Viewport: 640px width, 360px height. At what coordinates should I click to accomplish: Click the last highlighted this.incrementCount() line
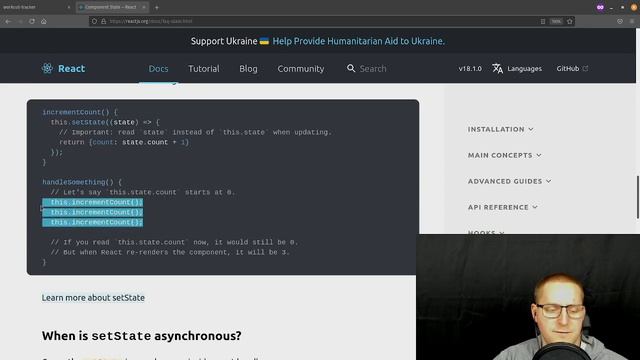[x=93, y=222]
